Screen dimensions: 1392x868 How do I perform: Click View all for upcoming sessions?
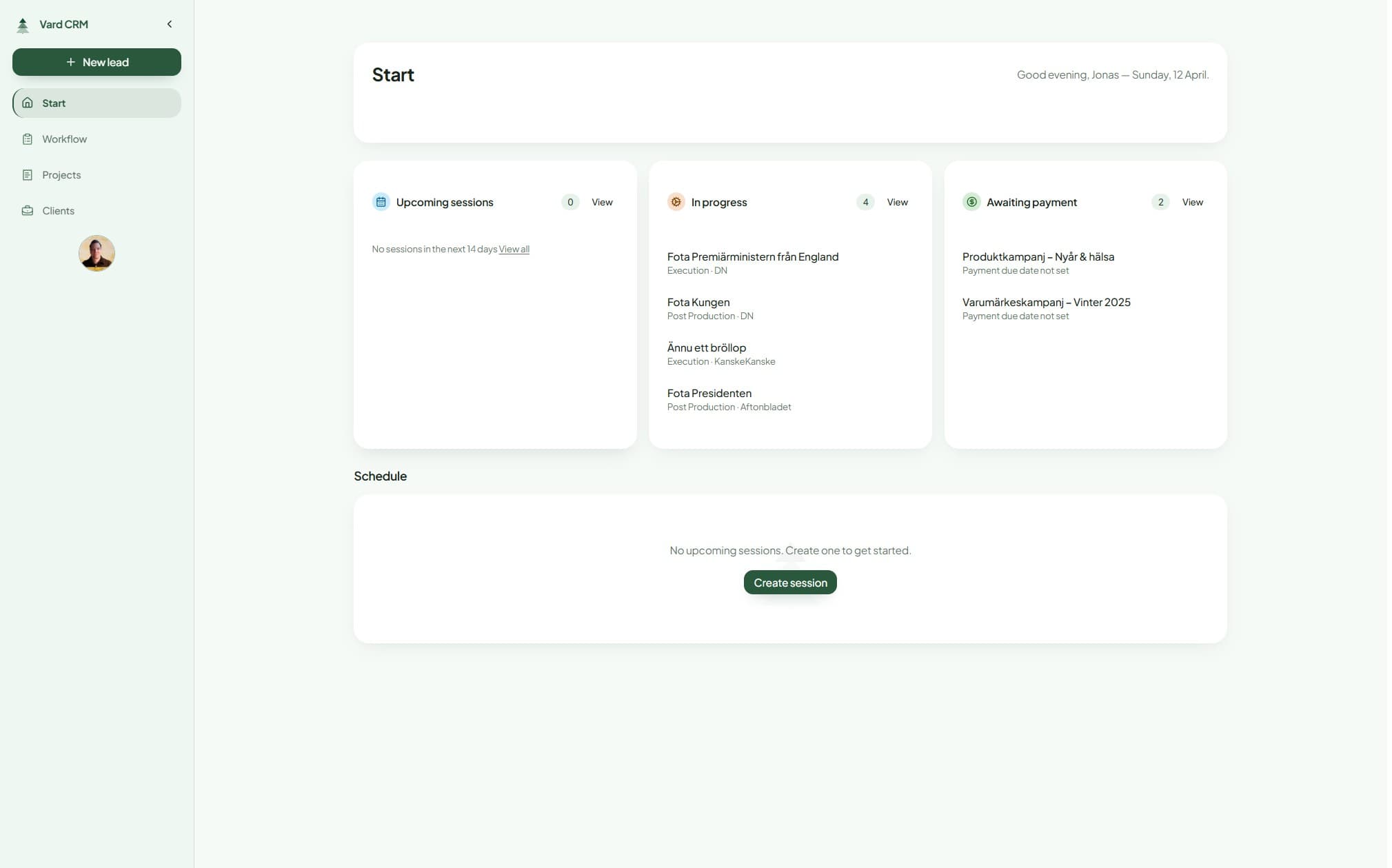(514, 249)
